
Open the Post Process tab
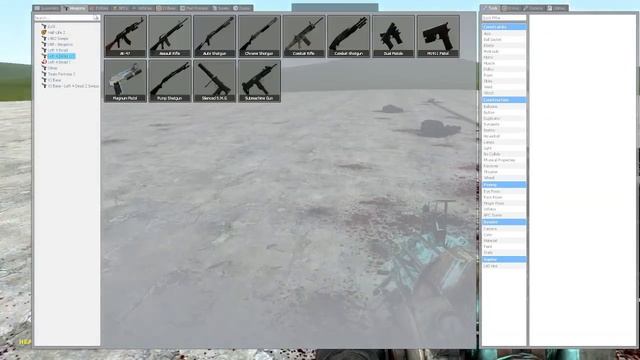194,8
